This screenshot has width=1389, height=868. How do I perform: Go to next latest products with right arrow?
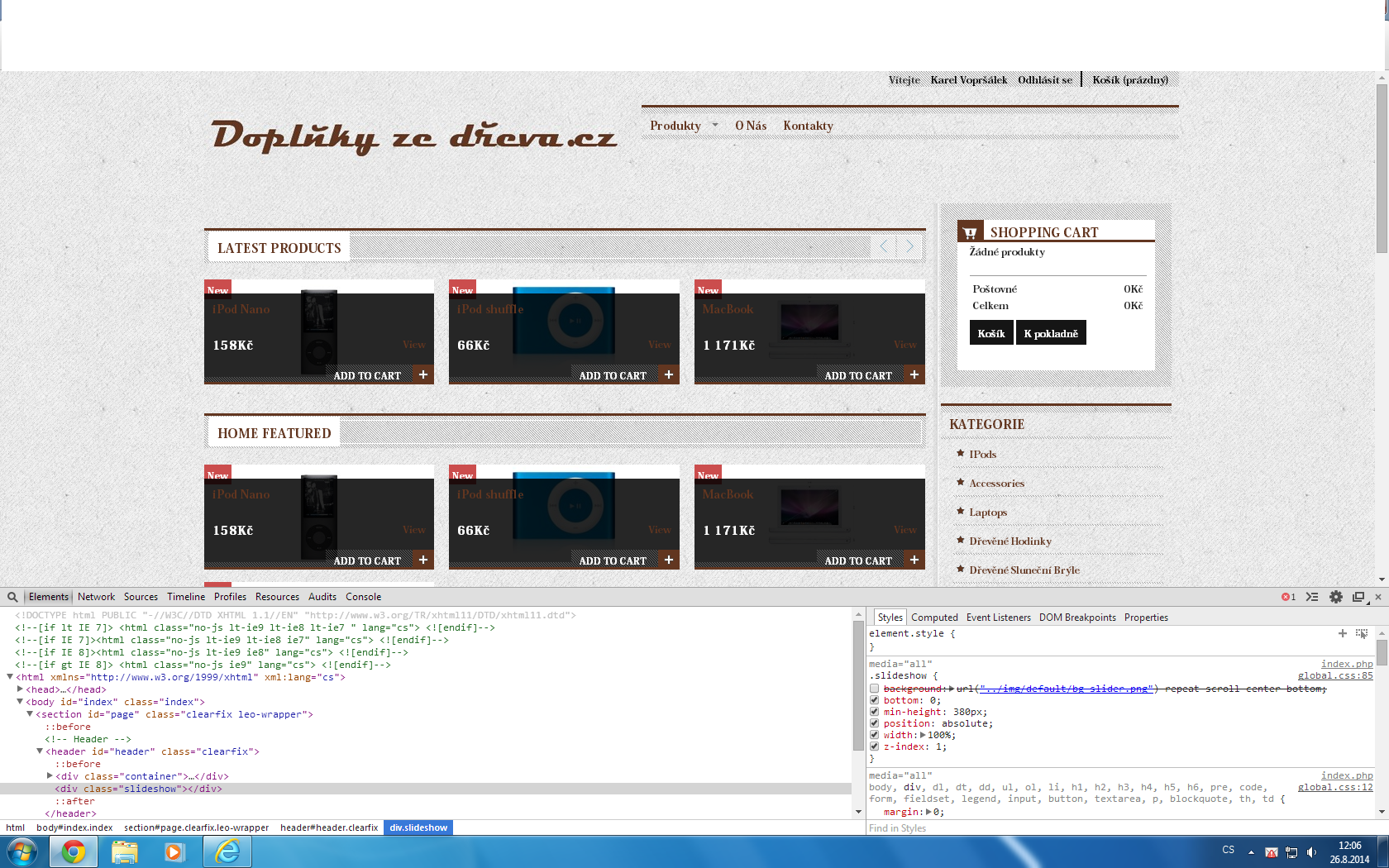[909, 246]
